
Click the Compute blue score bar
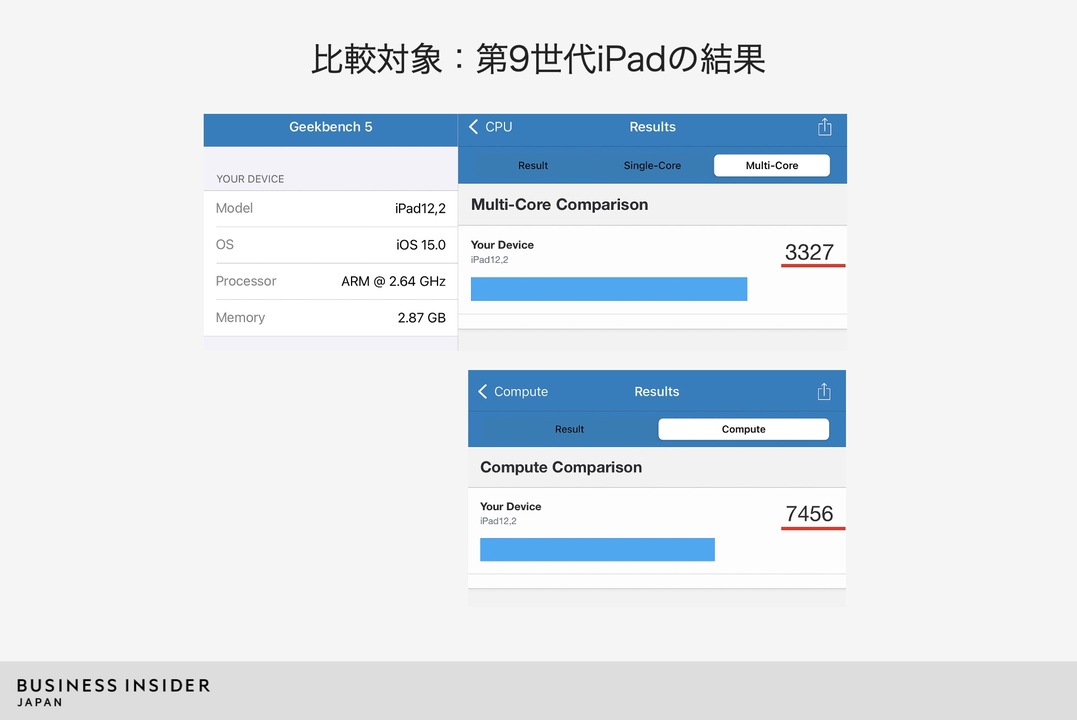tap(597, 550)
